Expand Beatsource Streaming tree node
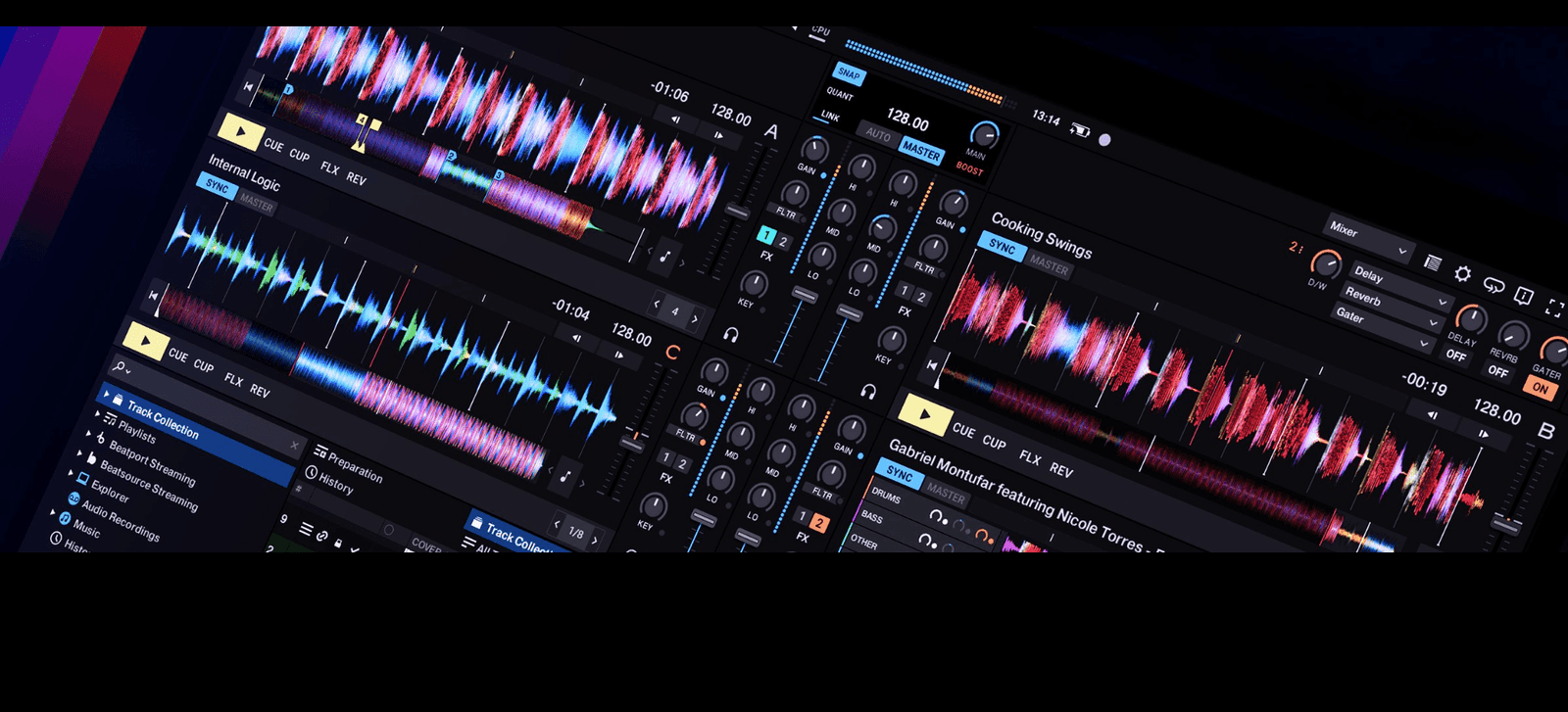Viewport: 1568px width, 712px height. pyautogui.click(x=79, y=453)
